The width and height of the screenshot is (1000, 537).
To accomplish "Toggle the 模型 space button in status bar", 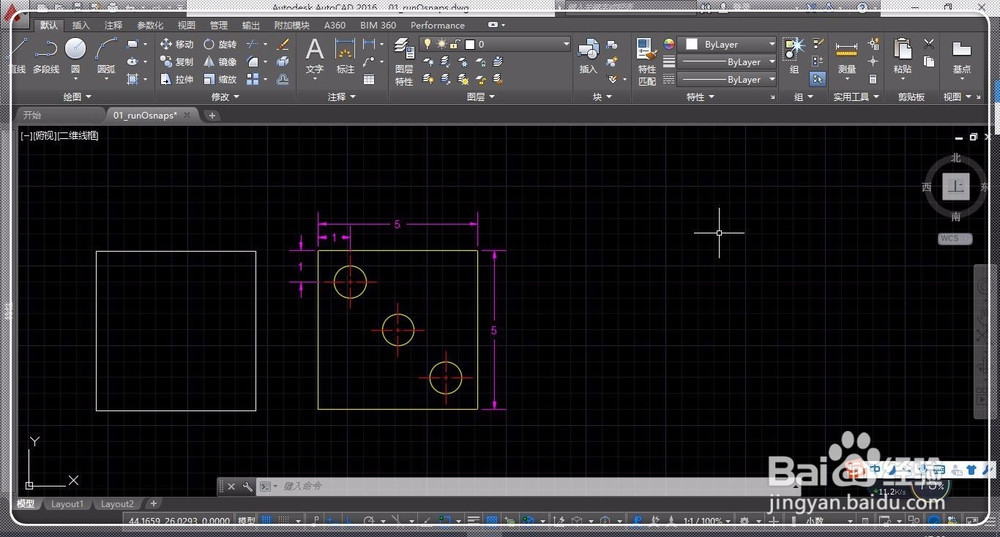I will [246, 520].
